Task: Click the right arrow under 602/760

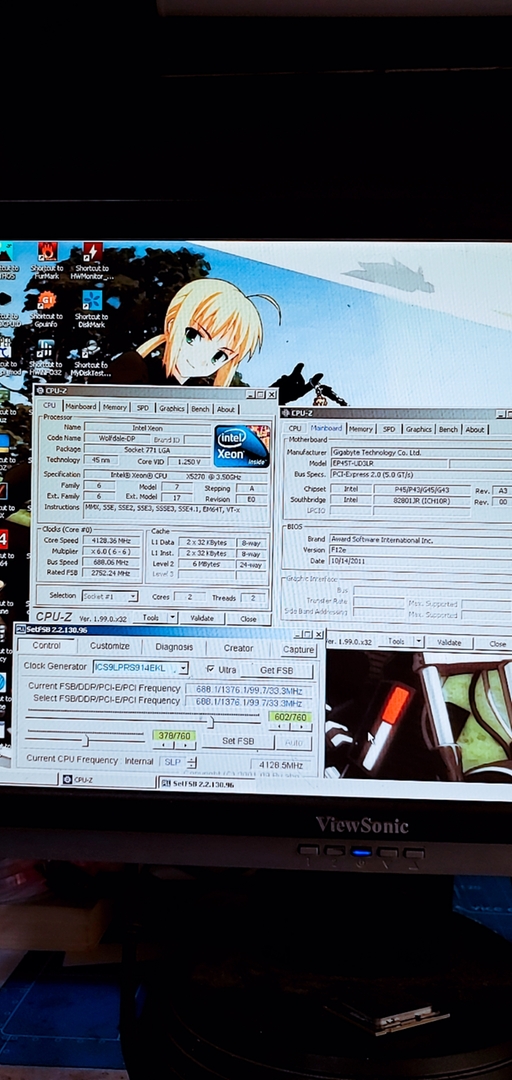Action: coord(300,727)
